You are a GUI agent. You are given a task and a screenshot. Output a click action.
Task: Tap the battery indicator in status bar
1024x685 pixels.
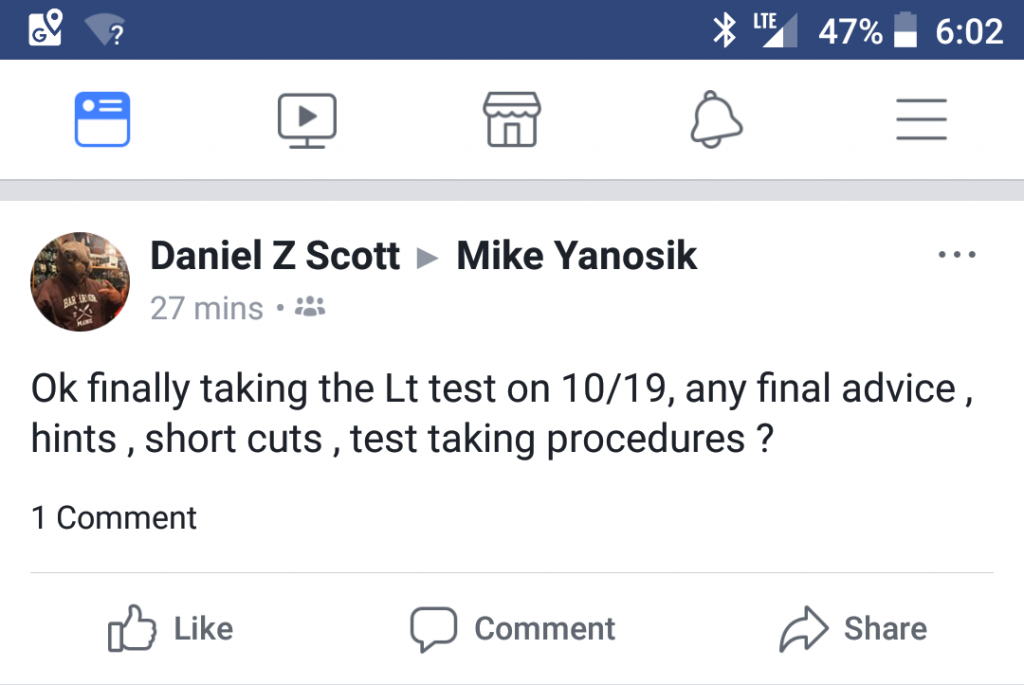[x=905, y=31]
